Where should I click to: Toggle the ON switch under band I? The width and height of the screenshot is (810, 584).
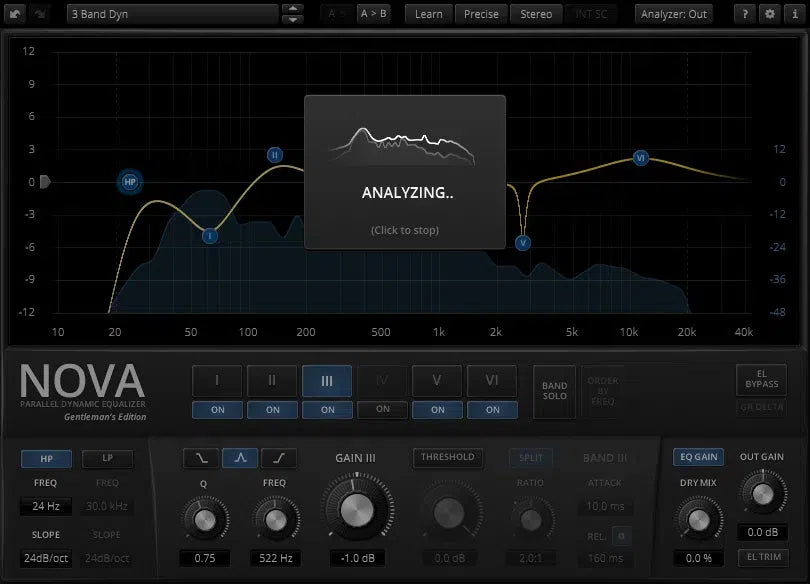pos(218,409)
